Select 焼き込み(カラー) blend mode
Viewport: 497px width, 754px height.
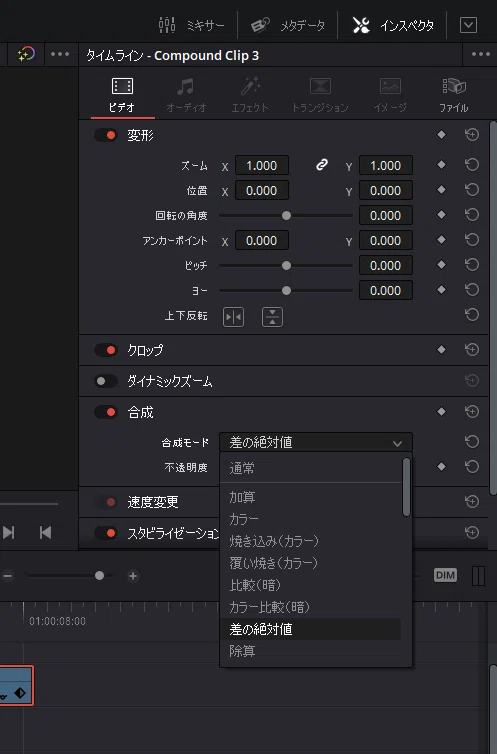point(311,541)
